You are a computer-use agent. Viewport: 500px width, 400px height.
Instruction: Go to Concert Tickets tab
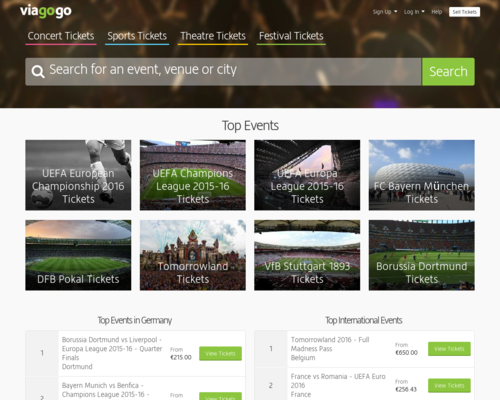click(x=61, y=36)
